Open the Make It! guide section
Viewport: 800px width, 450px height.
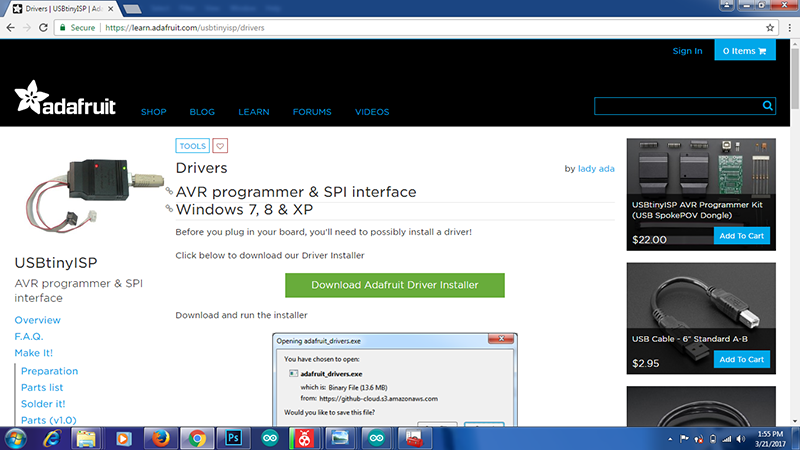(x=33, y=353)
